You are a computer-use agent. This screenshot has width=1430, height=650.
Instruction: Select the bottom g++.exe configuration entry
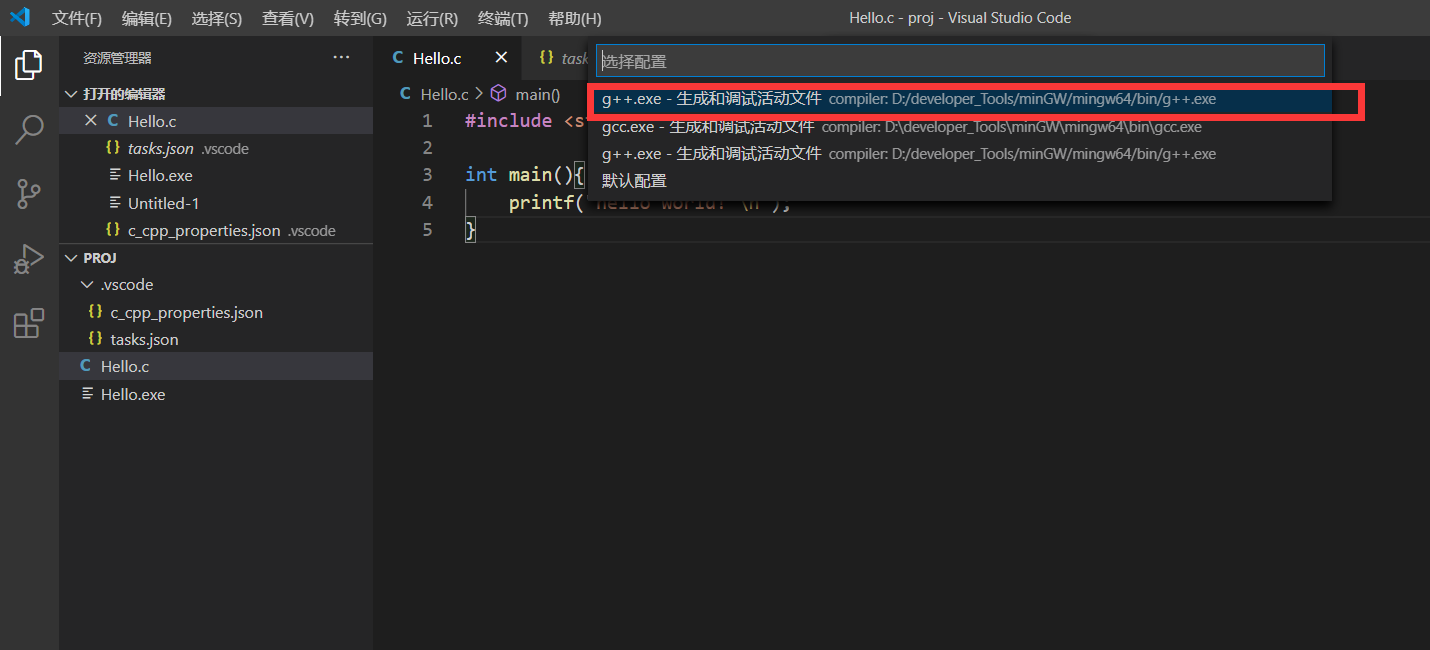point(959,154)
